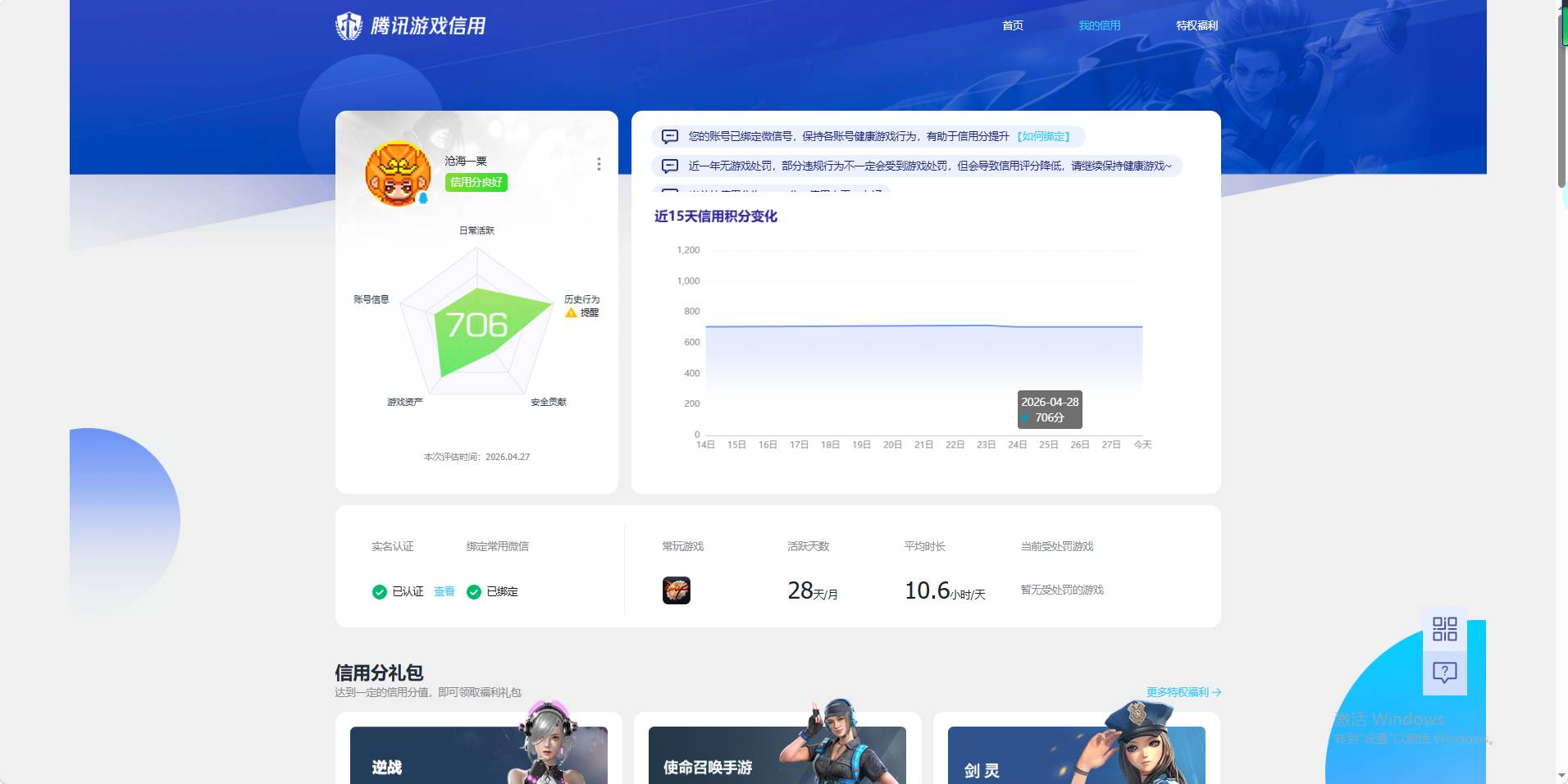
Task: Click the 安全贡献 radar axis label
Action: click(549, 402)
